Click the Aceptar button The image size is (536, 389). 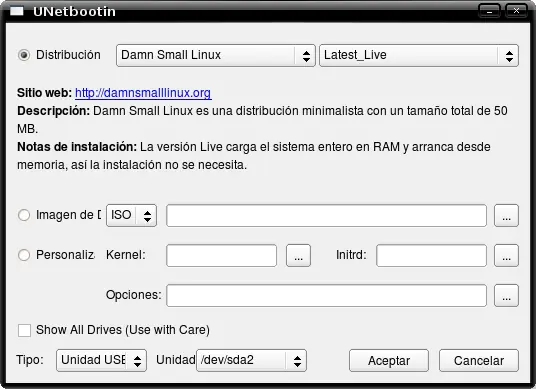[389, 360]
